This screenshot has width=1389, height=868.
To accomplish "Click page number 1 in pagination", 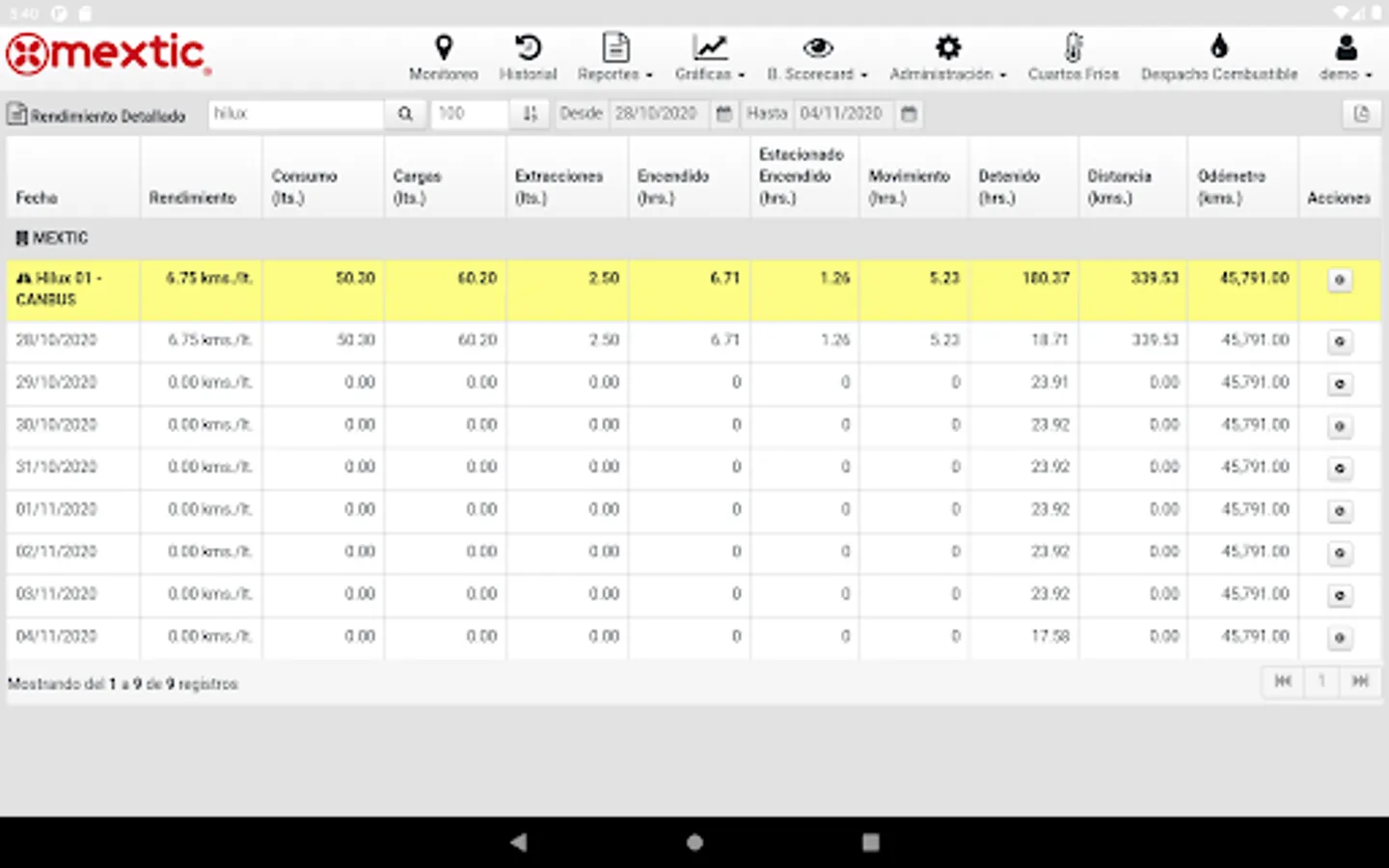I will [1321, 681].
